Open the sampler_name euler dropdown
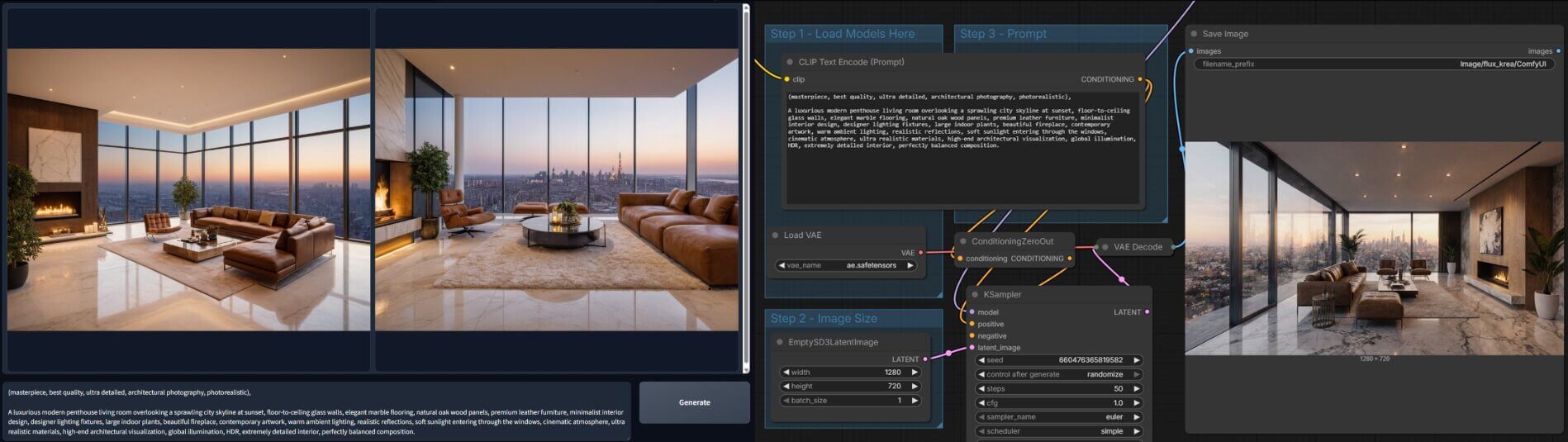This screenshot has height=442, width=1568. click(1059, 417)
